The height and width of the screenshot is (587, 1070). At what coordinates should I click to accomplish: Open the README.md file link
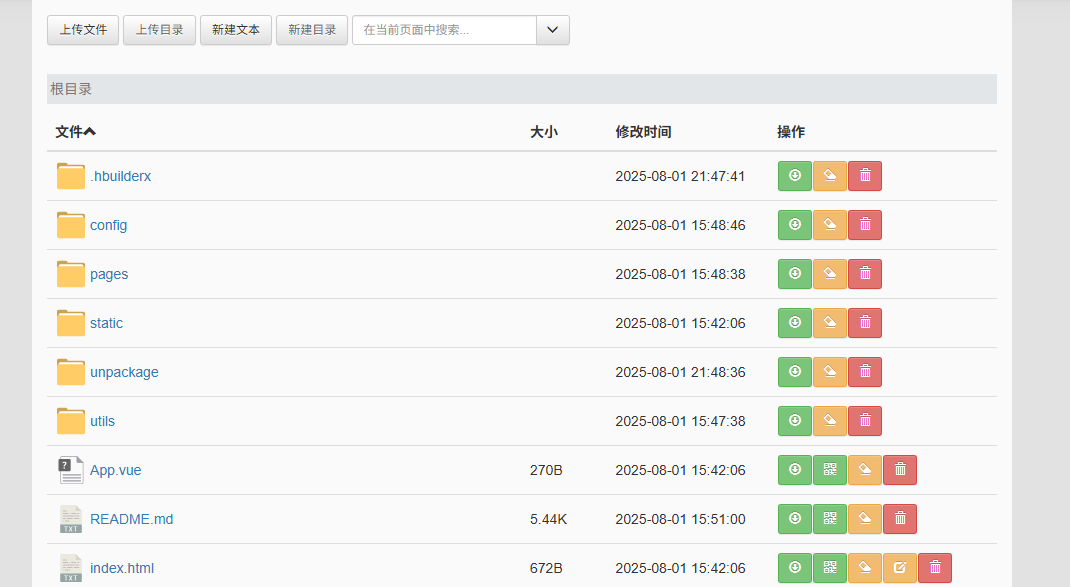(131, 519)
